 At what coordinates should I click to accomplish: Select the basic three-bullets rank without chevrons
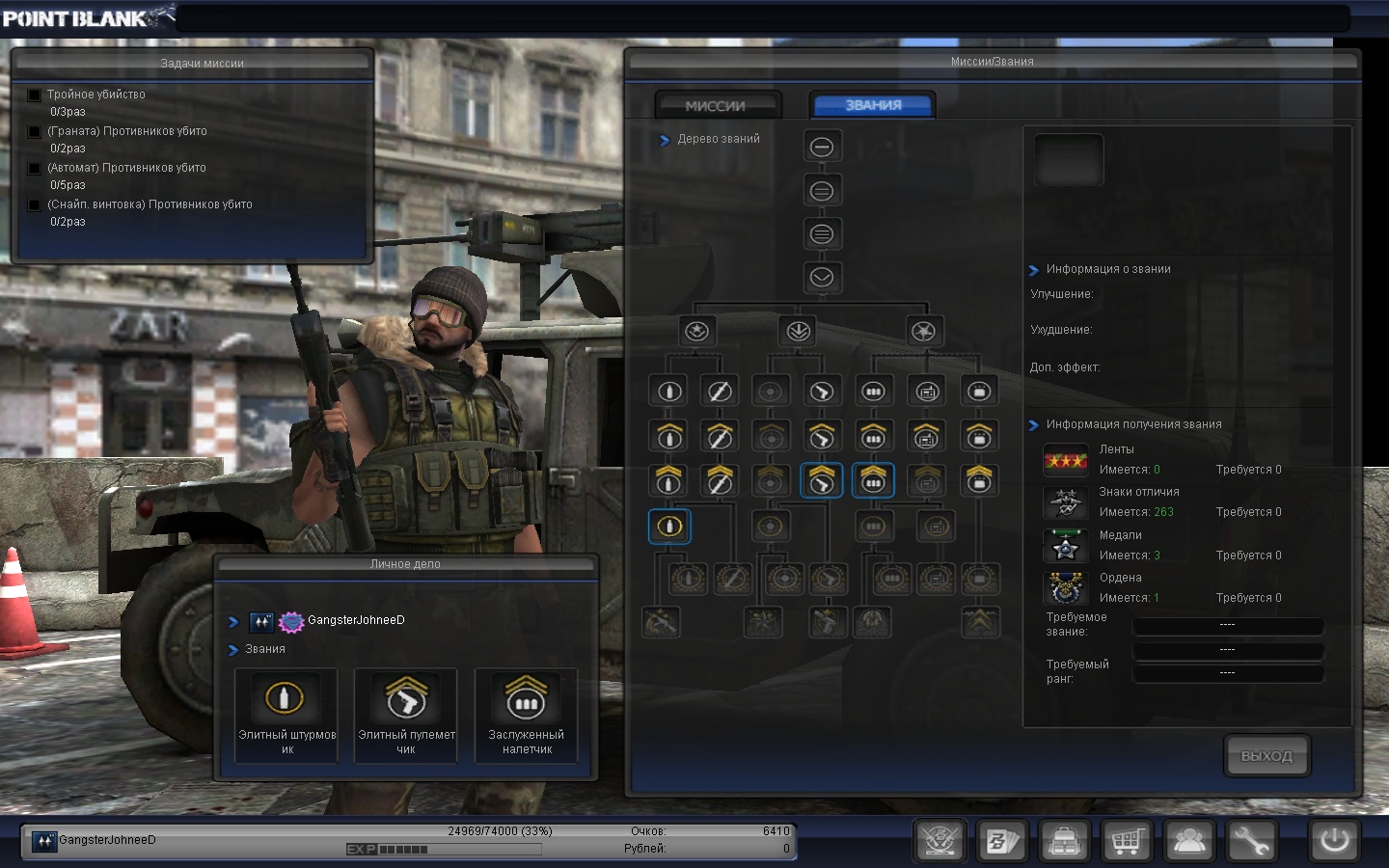point(873,392)
